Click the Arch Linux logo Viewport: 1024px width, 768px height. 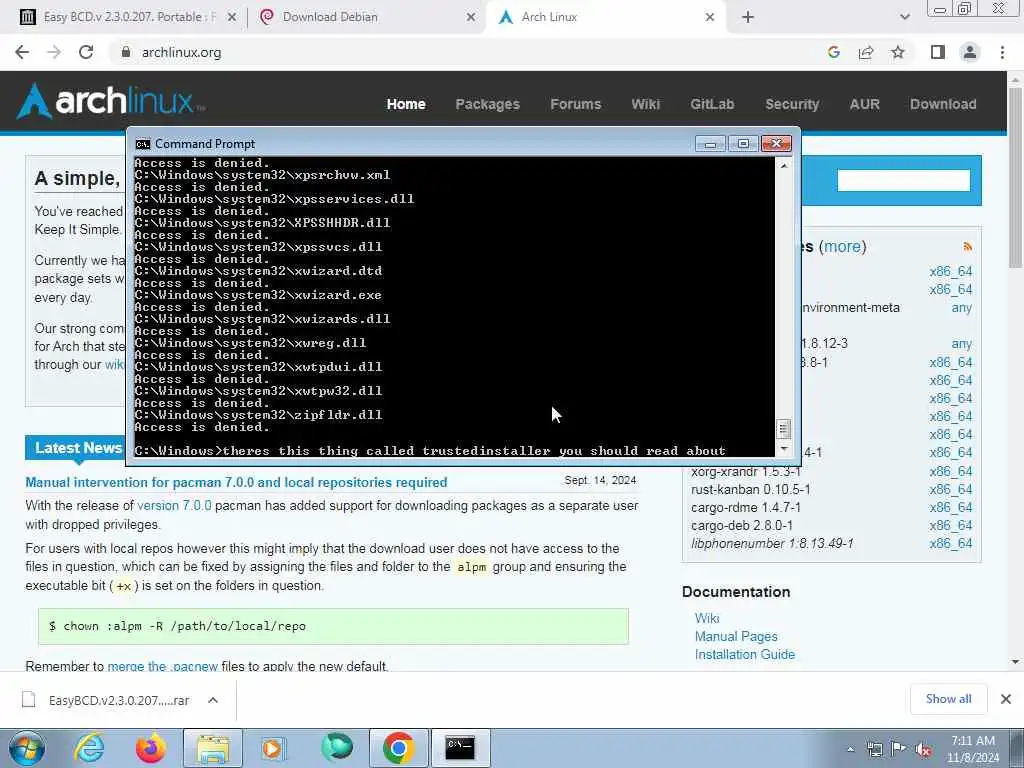(110, 101)
